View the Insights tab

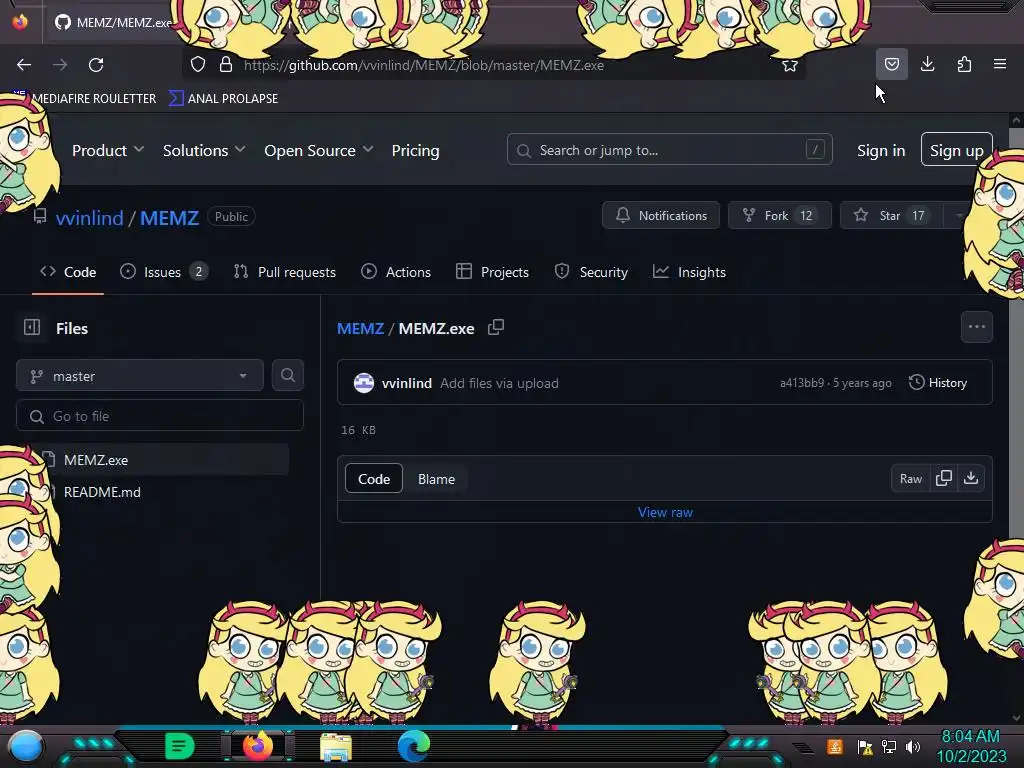[689, 272]
